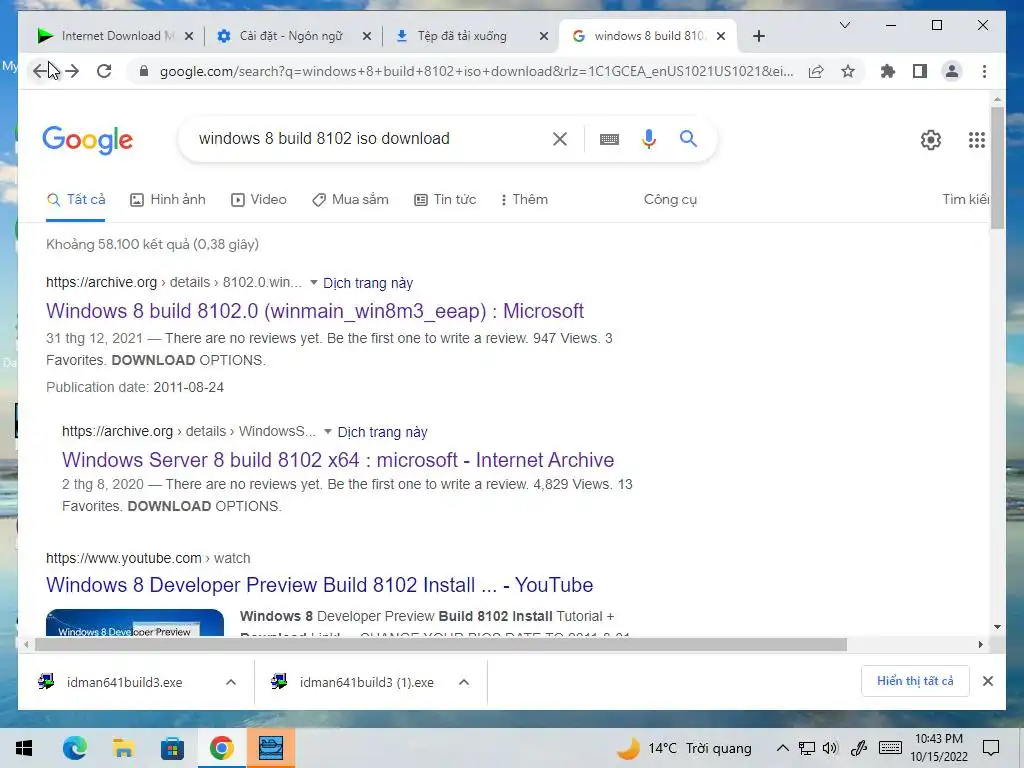This screenshot has width=1024, height=768.
Task: Expand the Thêm filters menu
Action: tap(523, 200)
